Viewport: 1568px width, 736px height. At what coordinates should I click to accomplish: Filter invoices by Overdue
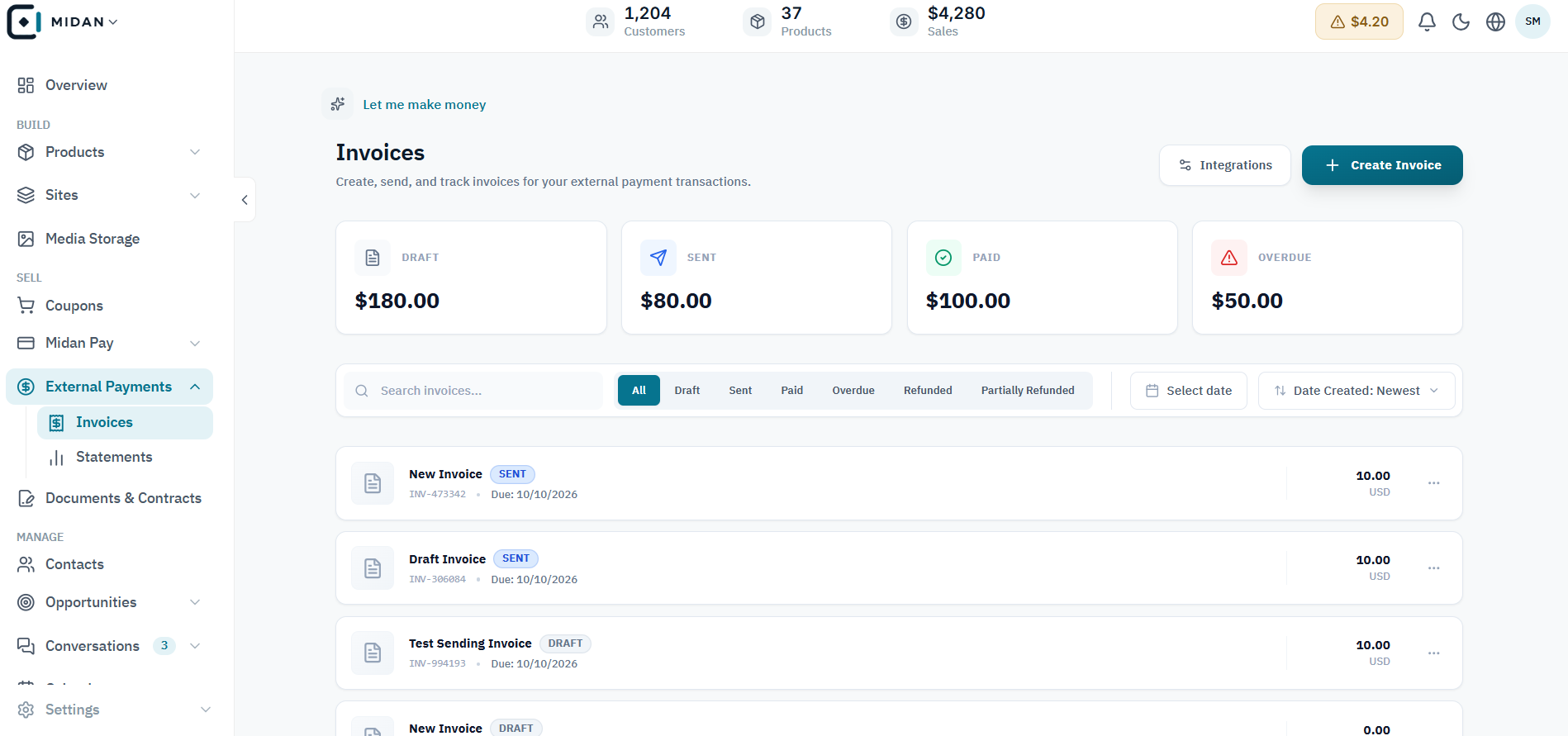(x=853, y=391)
